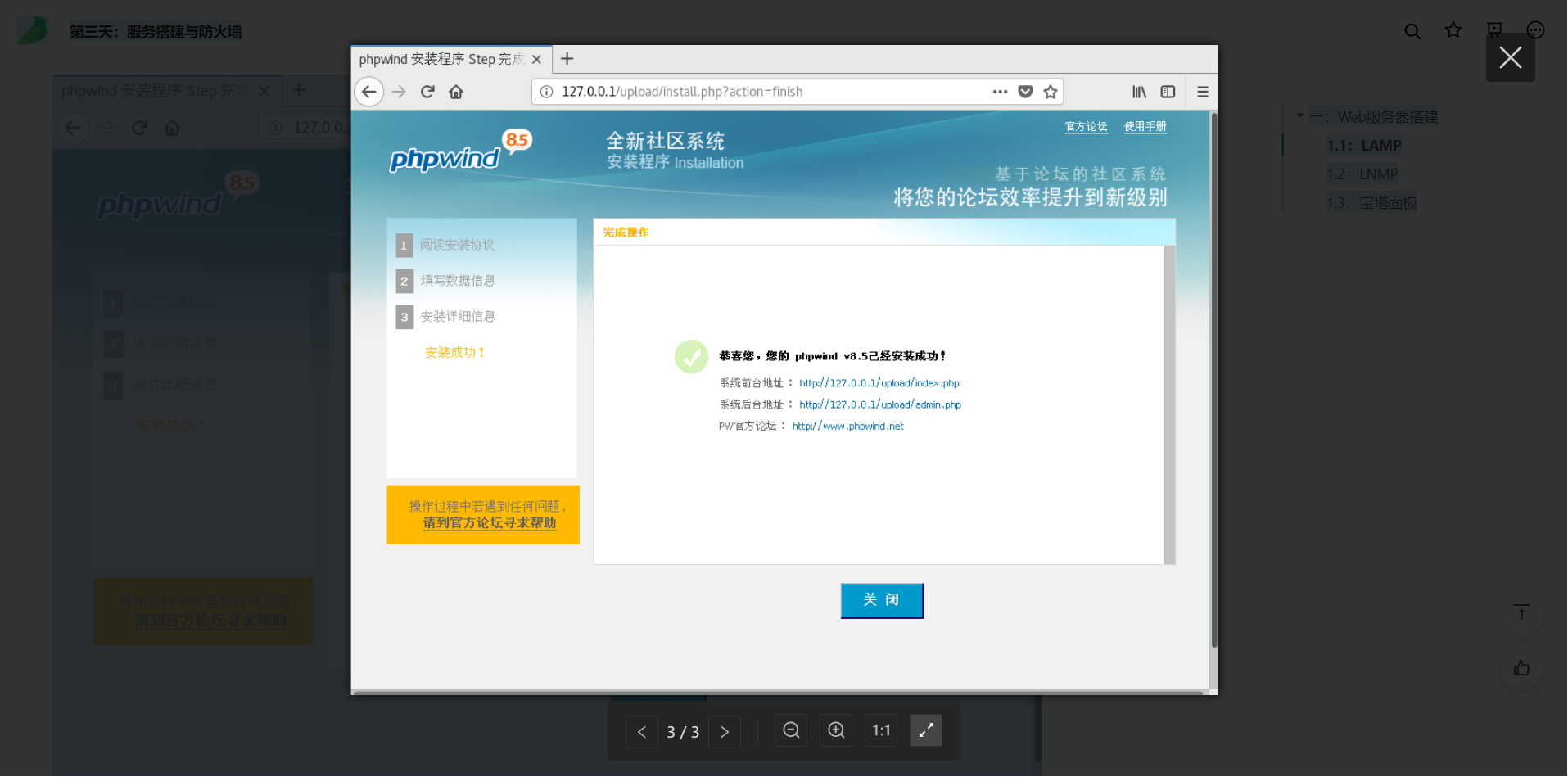The image size is (1568, 777).
Task: Open the 使用手册 link
Action: tap(1145, 127)
